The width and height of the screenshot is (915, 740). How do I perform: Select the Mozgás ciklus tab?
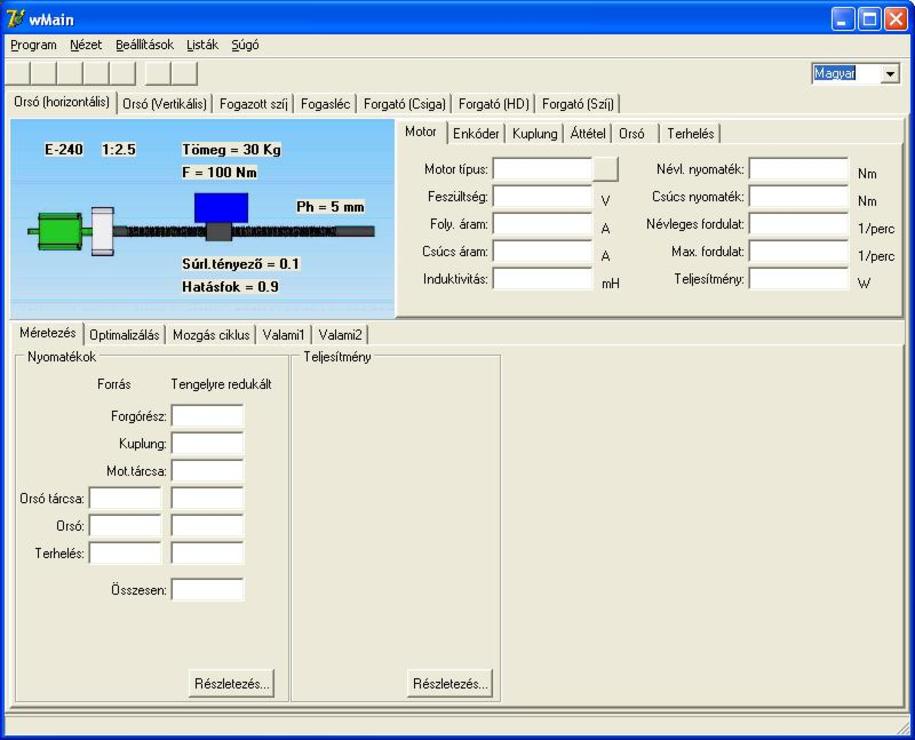pyautogui.click(x=211, y=335)
